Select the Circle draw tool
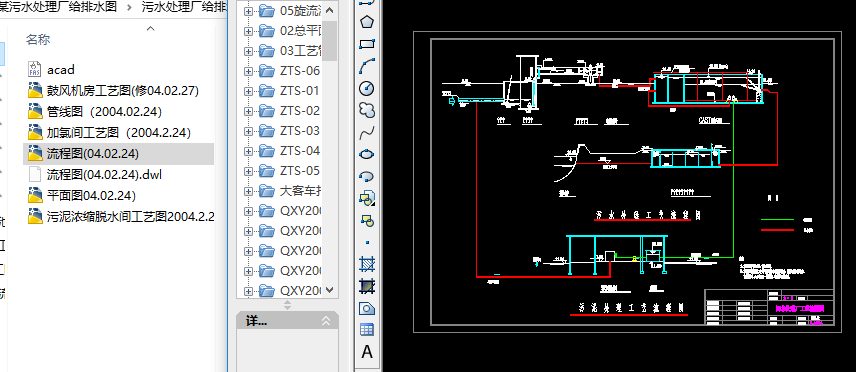Image resolution: width=856 pixels, height=372 pixels. (367, 88)
